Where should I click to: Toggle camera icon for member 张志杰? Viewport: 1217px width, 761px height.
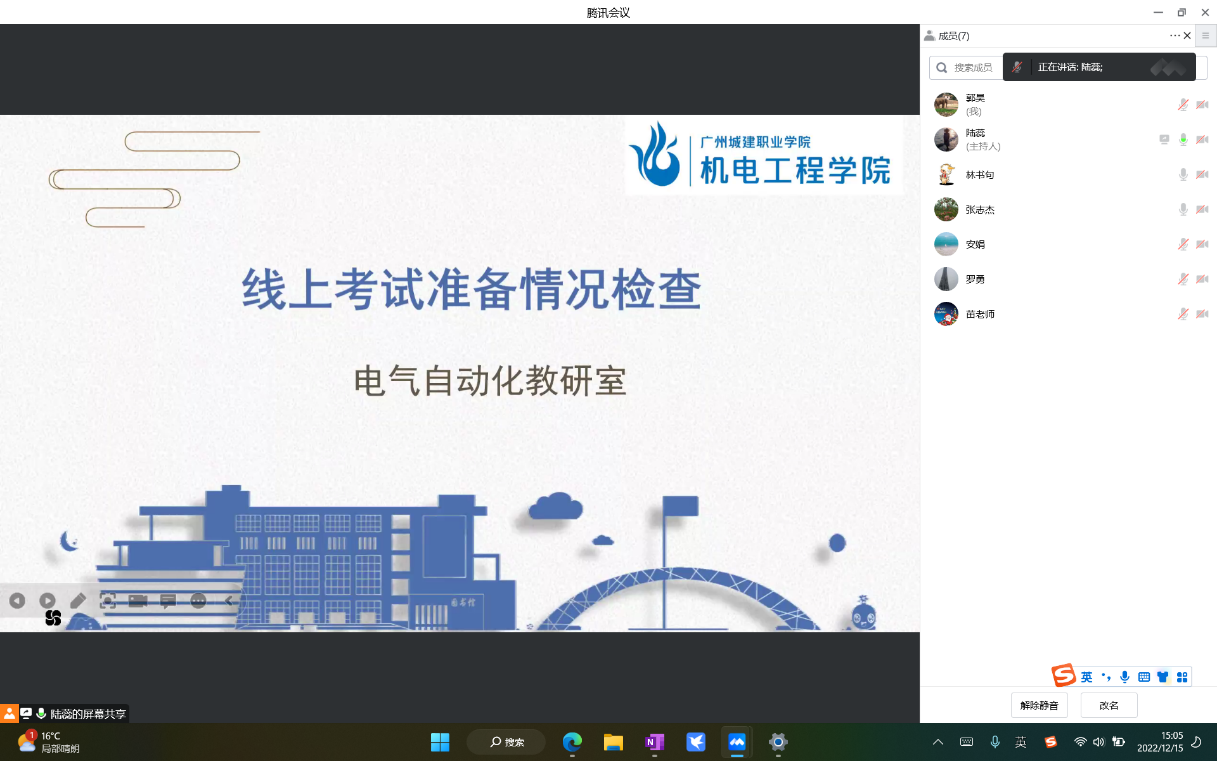(x=1202, y=210)
